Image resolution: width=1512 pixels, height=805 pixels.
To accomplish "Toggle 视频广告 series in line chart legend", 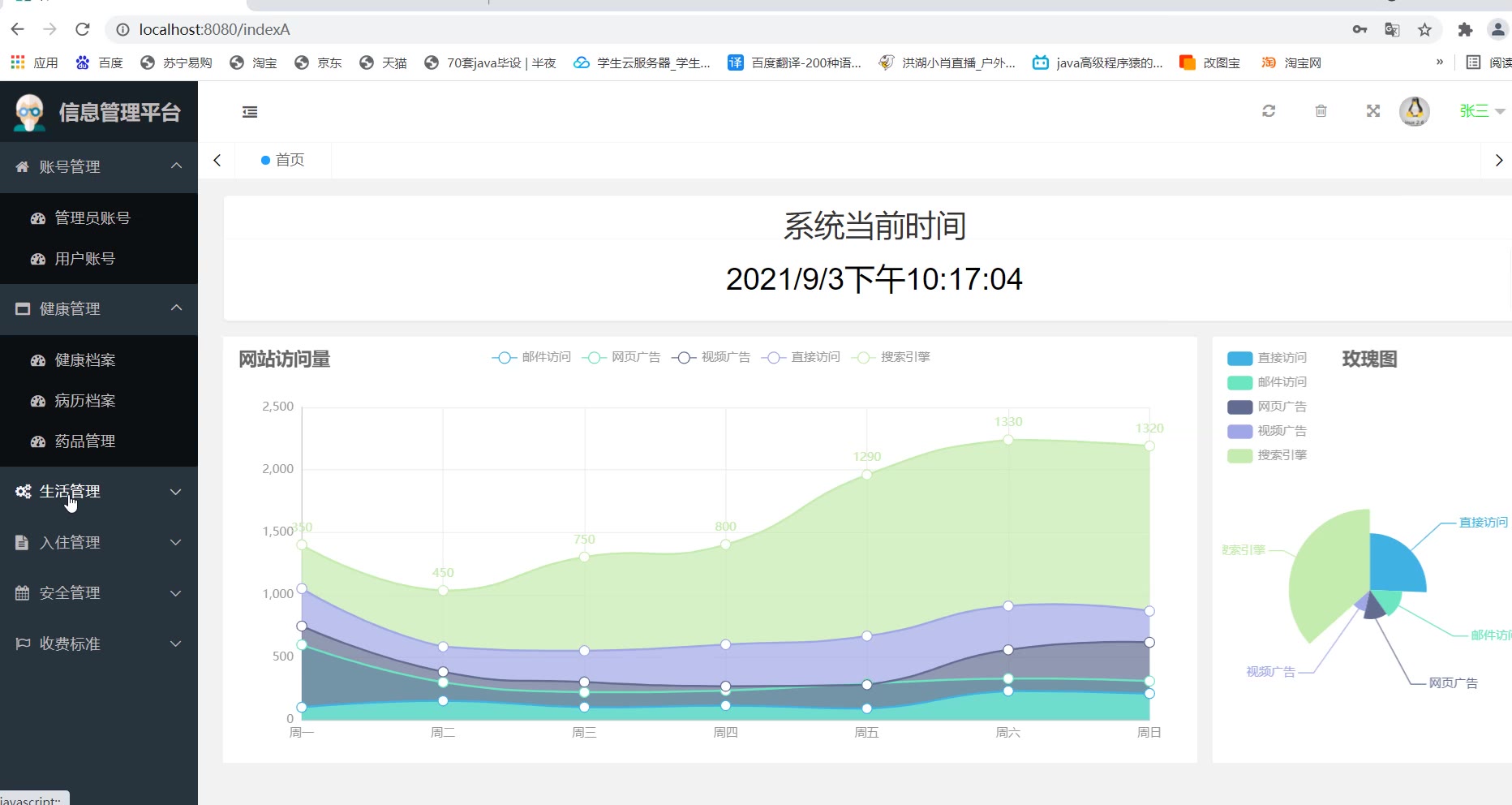I will pyautogui.click(x=711, y=357).
